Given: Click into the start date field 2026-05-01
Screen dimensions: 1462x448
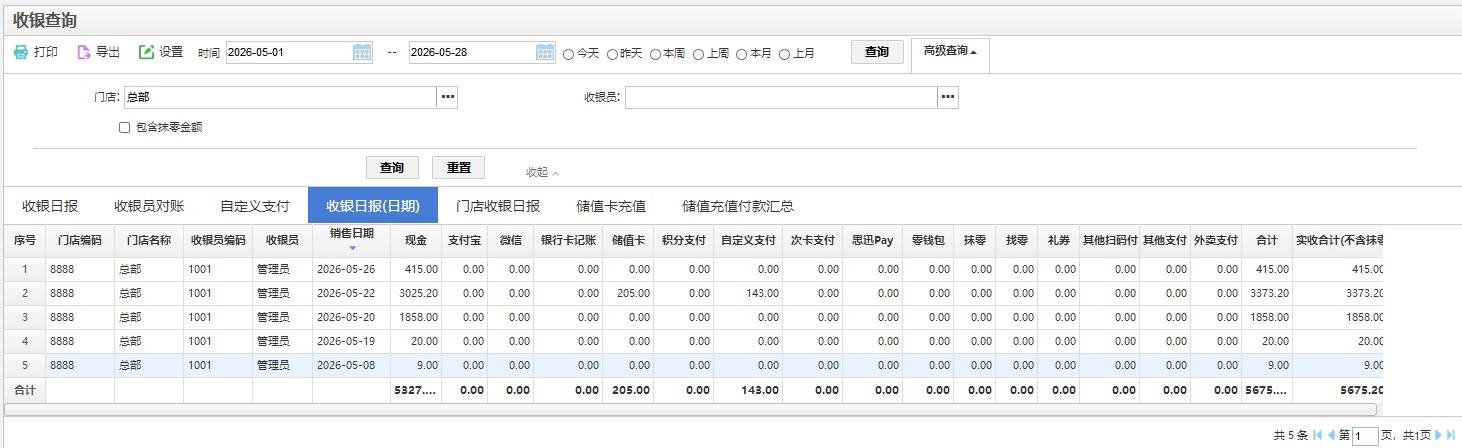Looking at the screenshot, I should point(289,53).
